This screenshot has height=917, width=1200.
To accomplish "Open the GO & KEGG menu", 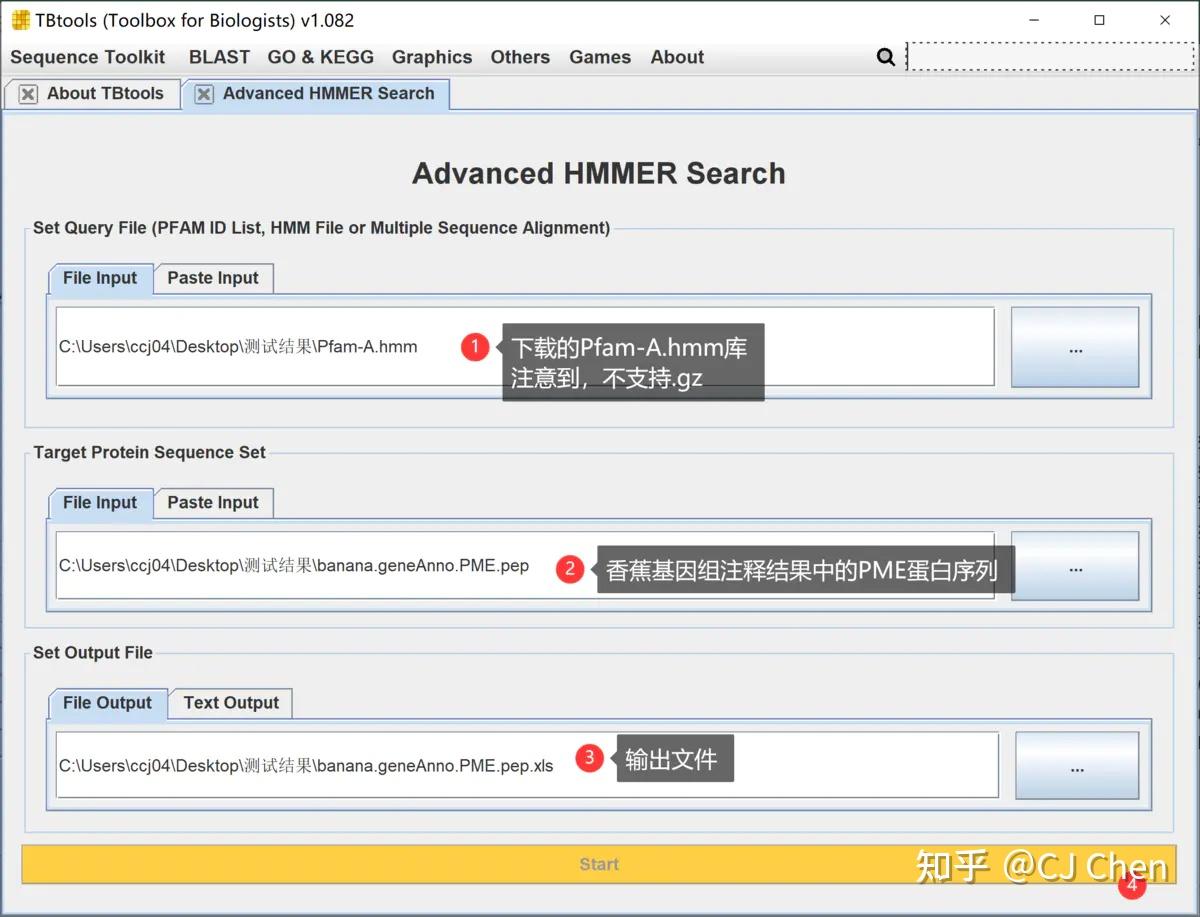I will 321,57.
